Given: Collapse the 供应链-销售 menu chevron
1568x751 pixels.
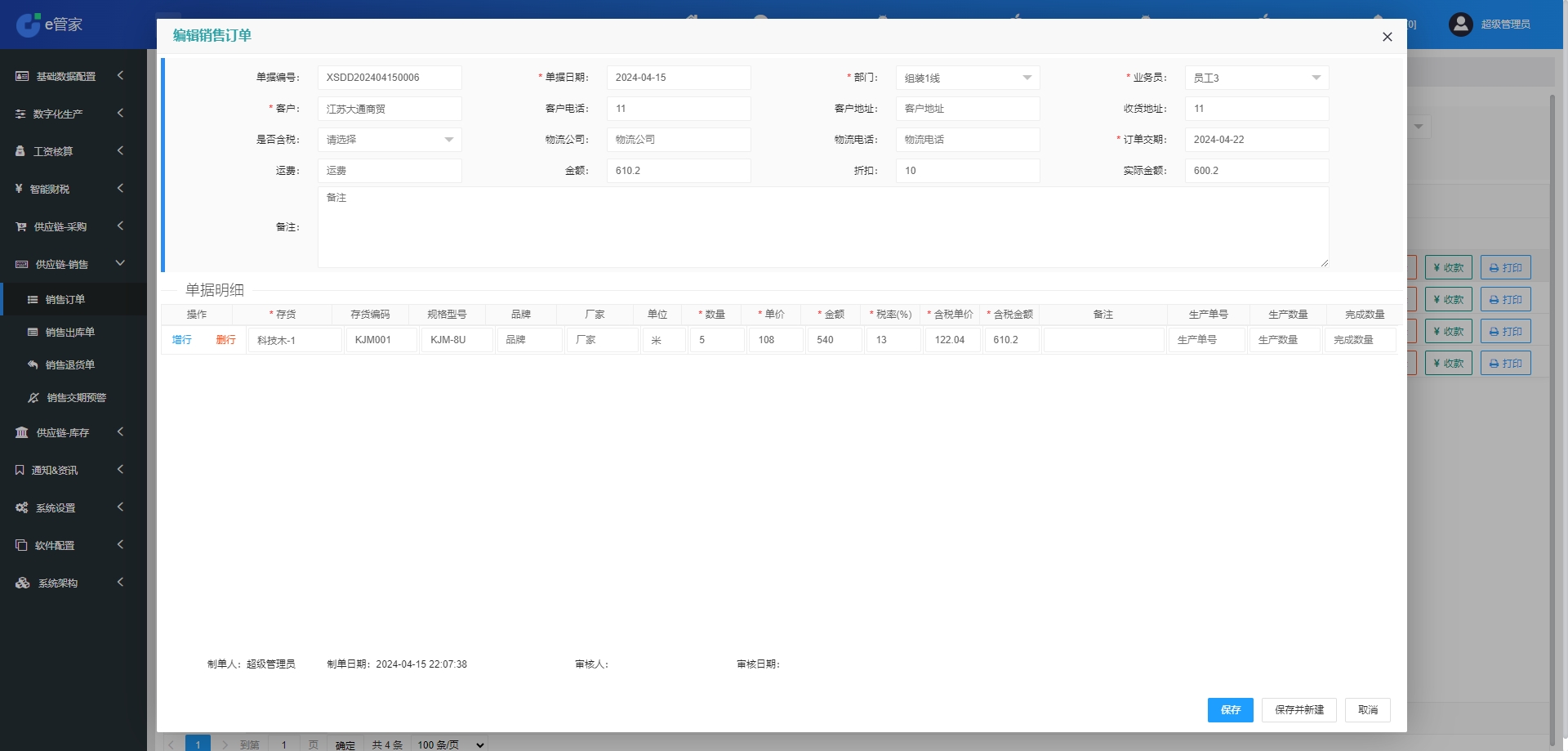Looking at the screenshot, I should click(120, 263).
